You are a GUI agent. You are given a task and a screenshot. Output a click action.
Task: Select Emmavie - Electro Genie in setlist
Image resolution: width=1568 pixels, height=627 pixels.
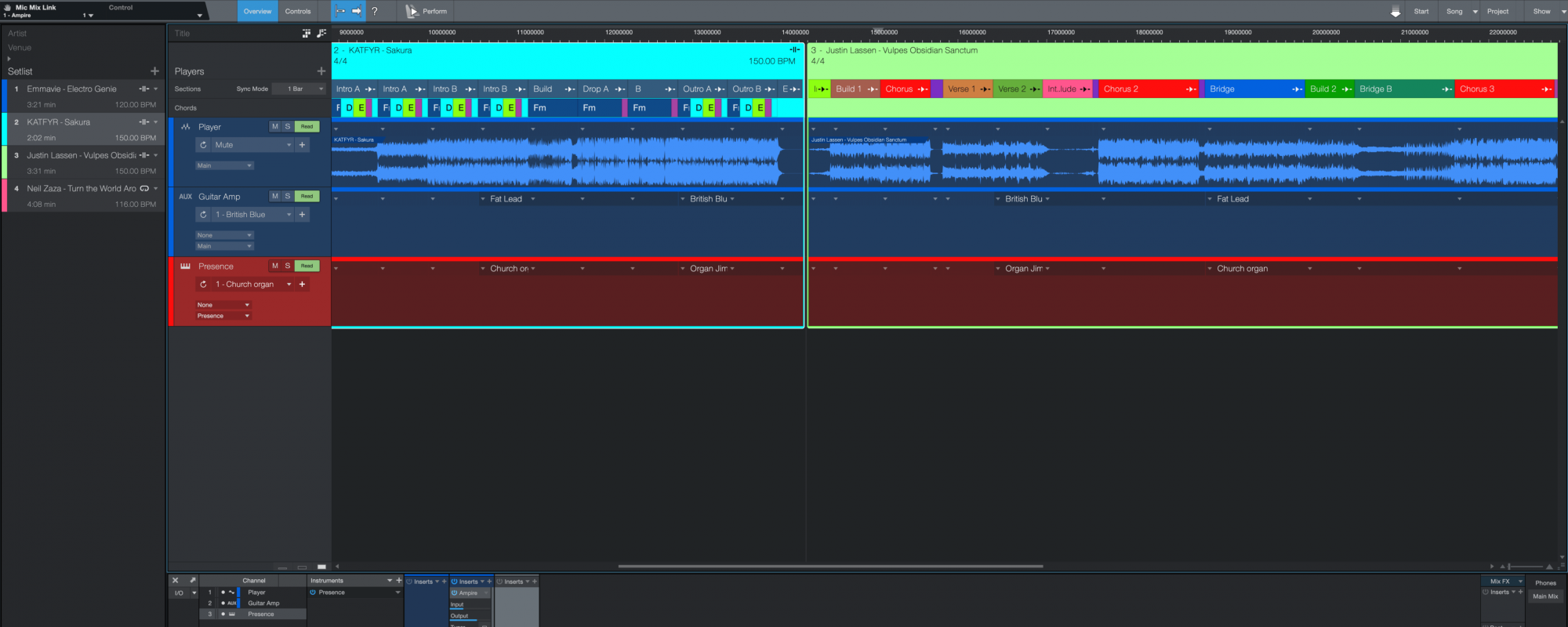[x=72, y=89]
